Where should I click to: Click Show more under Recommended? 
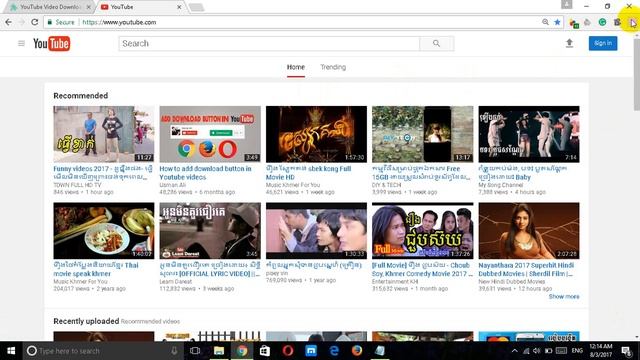pyautogui.click(x=564, y=296)
